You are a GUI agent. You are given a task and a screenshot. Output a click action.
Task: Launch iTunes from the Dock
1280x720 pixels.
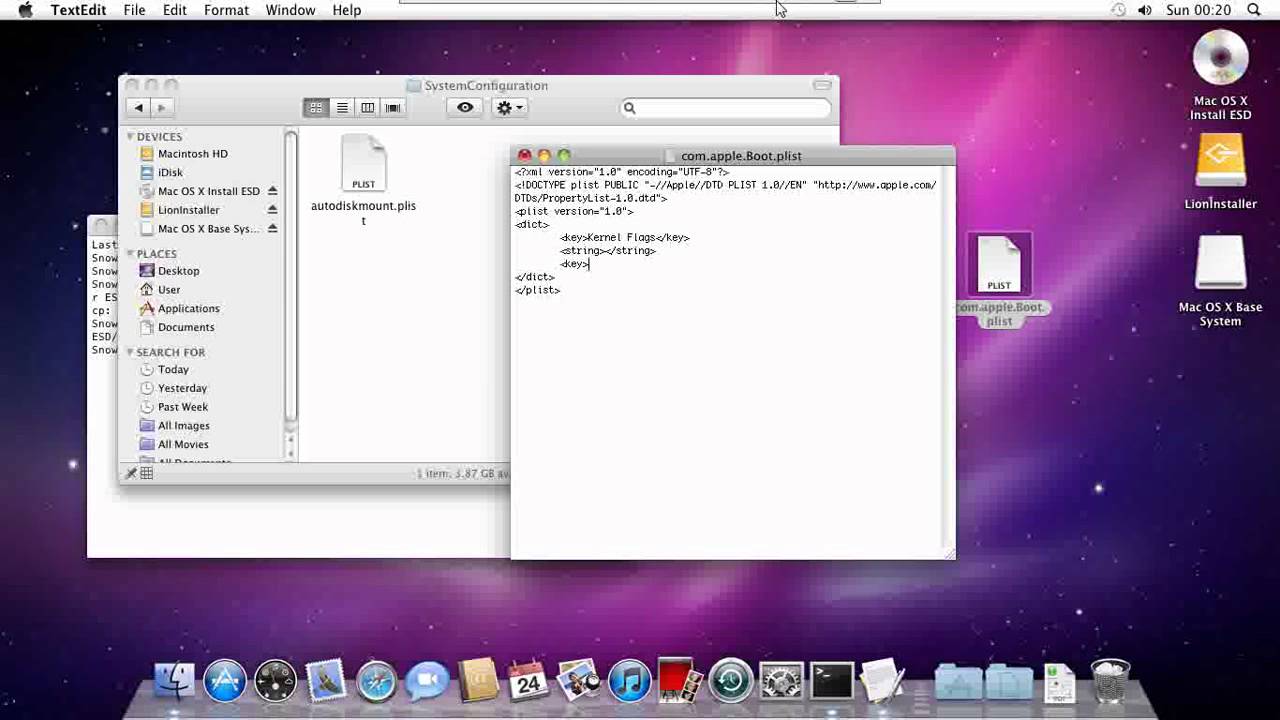point(629,682)
